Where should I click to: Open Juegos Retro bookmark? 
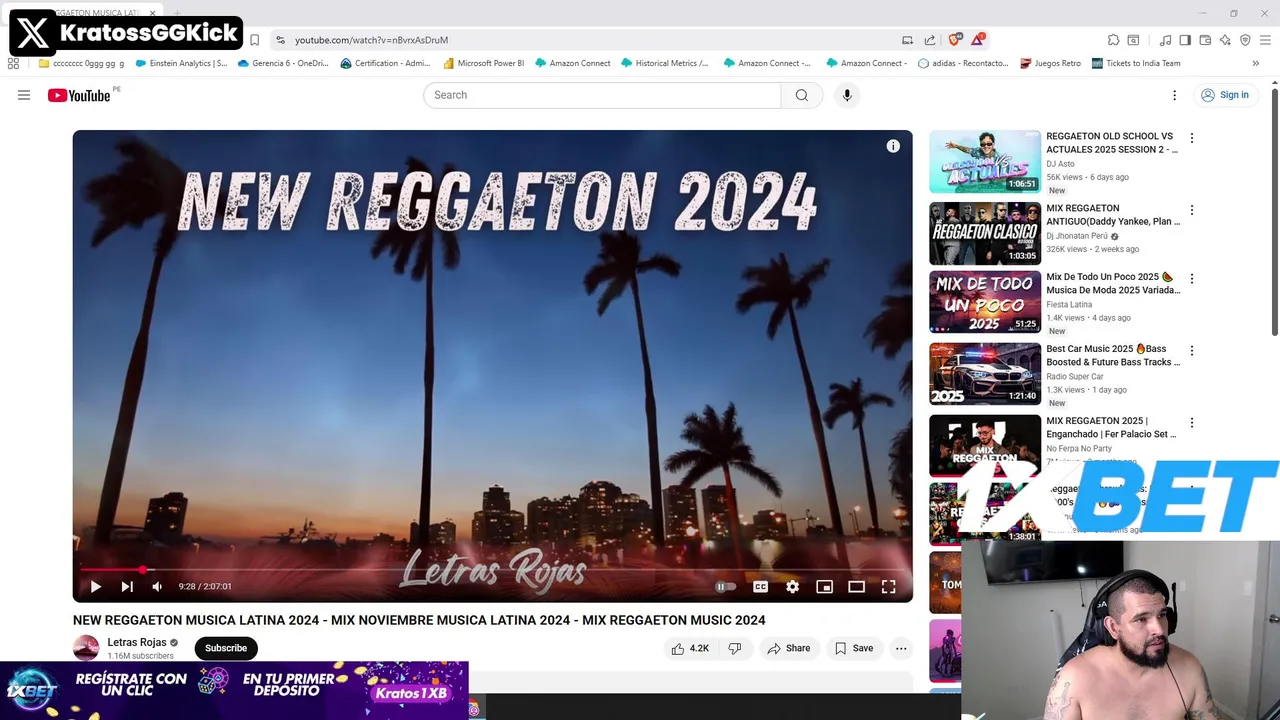point(1050,63)
